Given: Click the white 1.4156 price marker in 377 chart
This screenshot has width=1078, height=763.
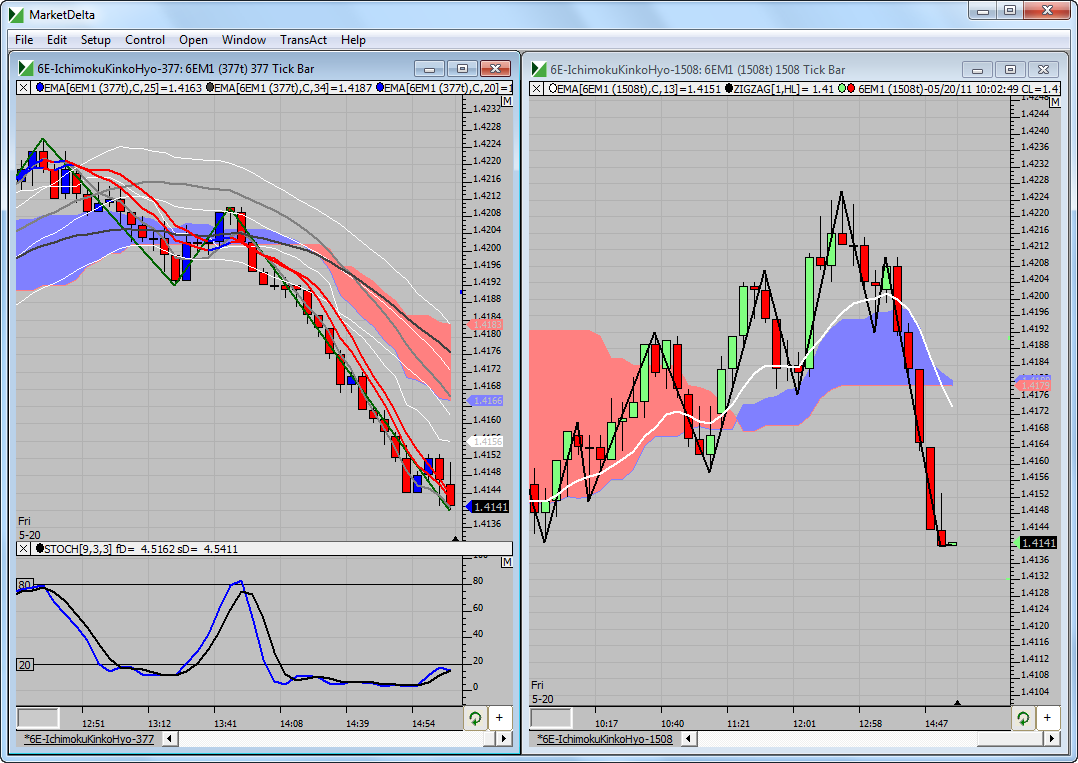Looking at the screenshot, I should point(486,441).
